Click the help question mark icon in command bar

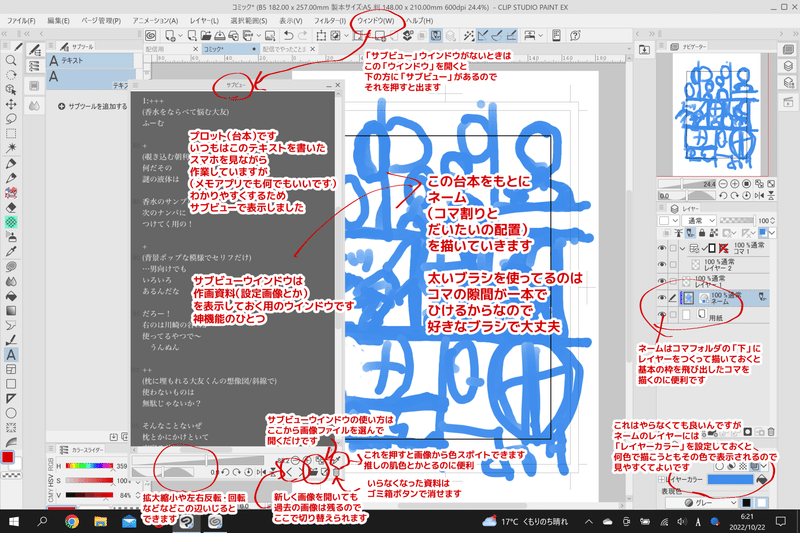pyautogui.click(x=576, y=36)
